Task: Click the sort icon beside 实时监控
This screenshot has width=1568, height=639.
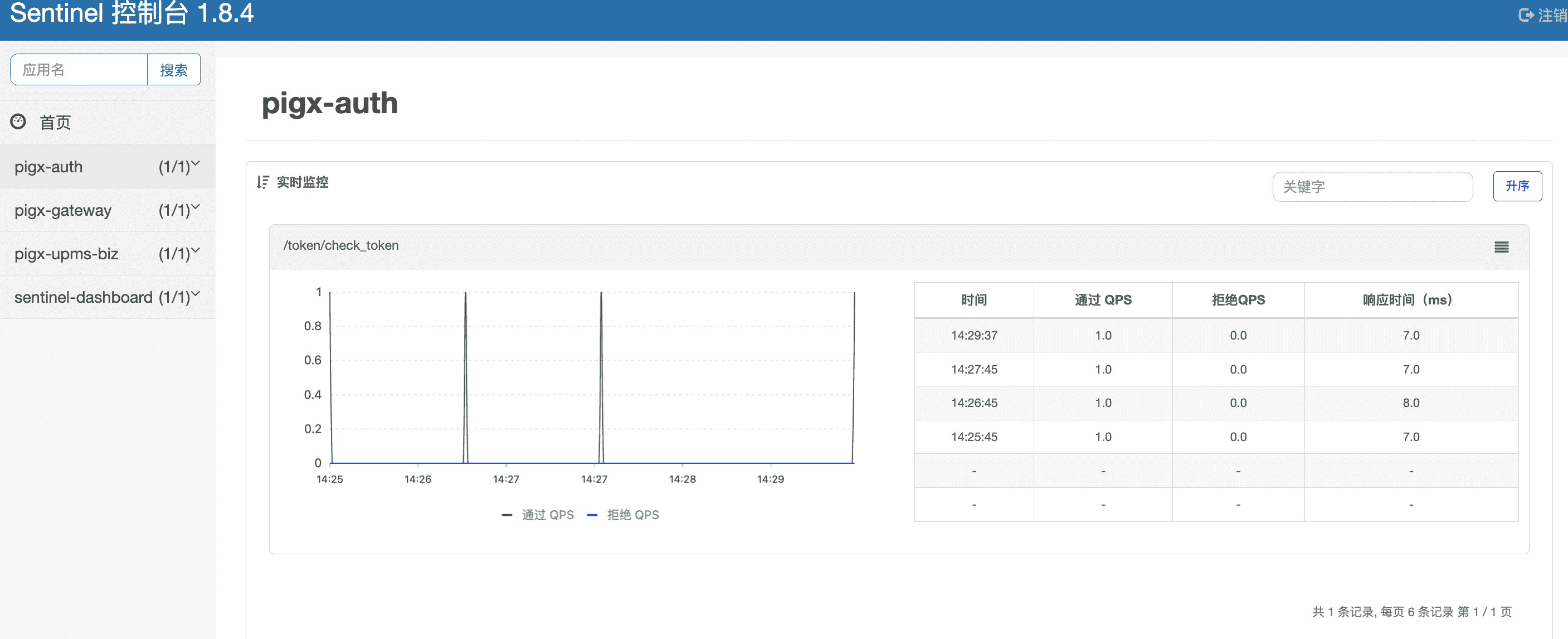Action: point(262,182)
